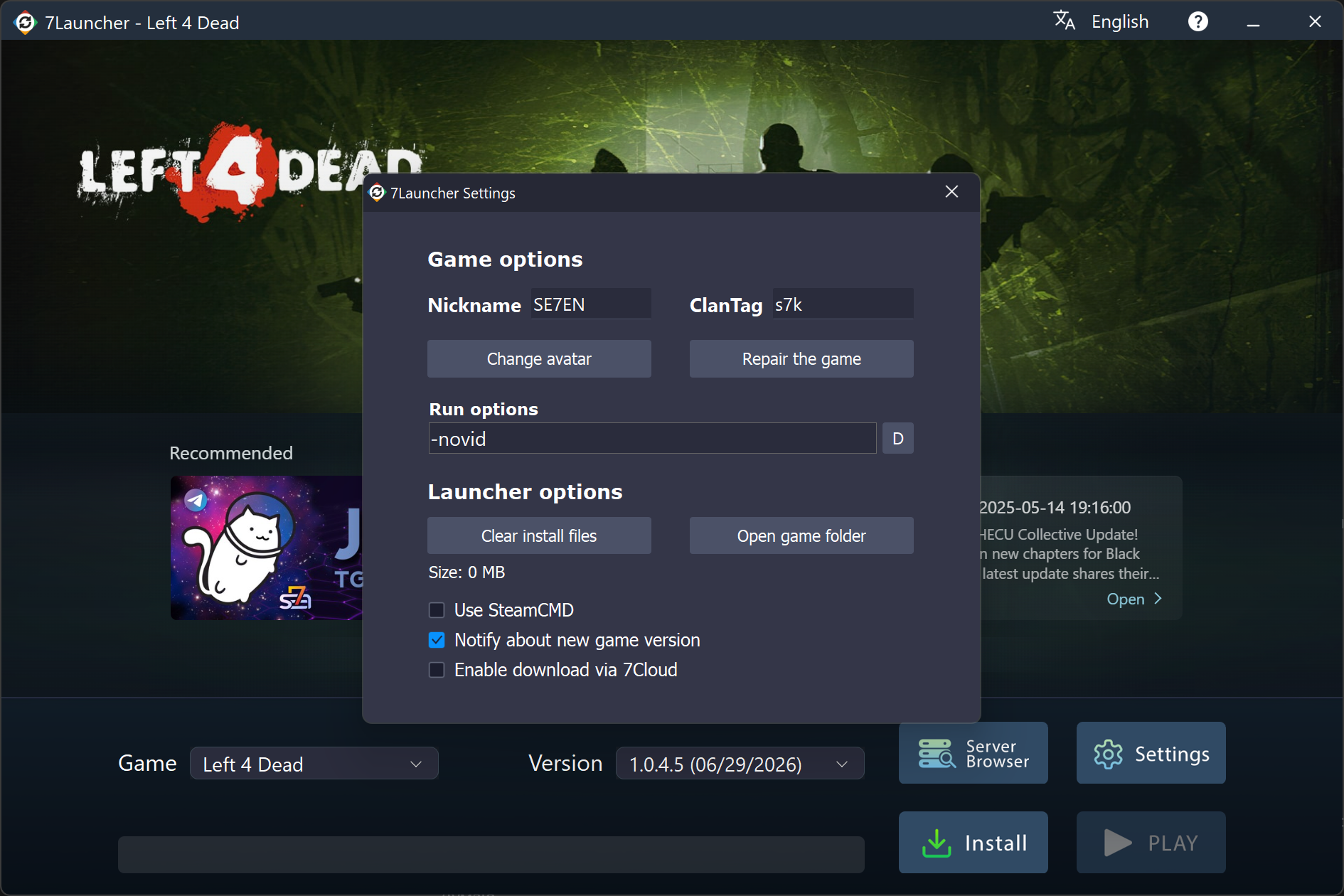This screenshot has height=896, width=1344.
Task: Click the Launcher options heading
Action: [x=525, y=492]
